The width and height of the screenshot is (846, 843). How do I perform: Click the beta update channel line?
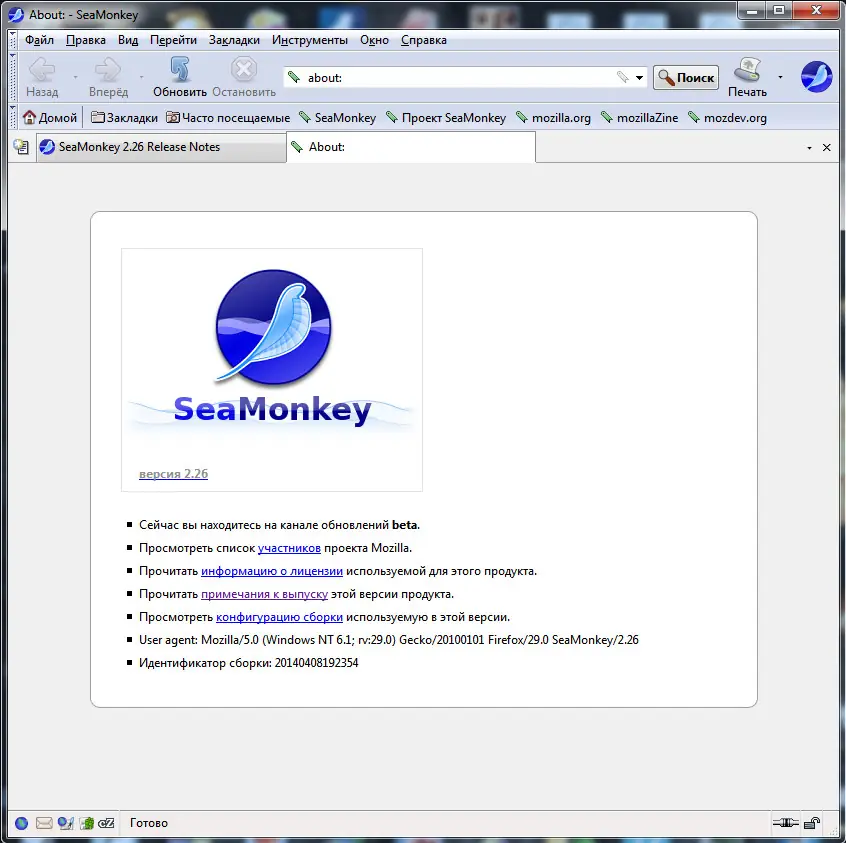click(x=279, y=525)
